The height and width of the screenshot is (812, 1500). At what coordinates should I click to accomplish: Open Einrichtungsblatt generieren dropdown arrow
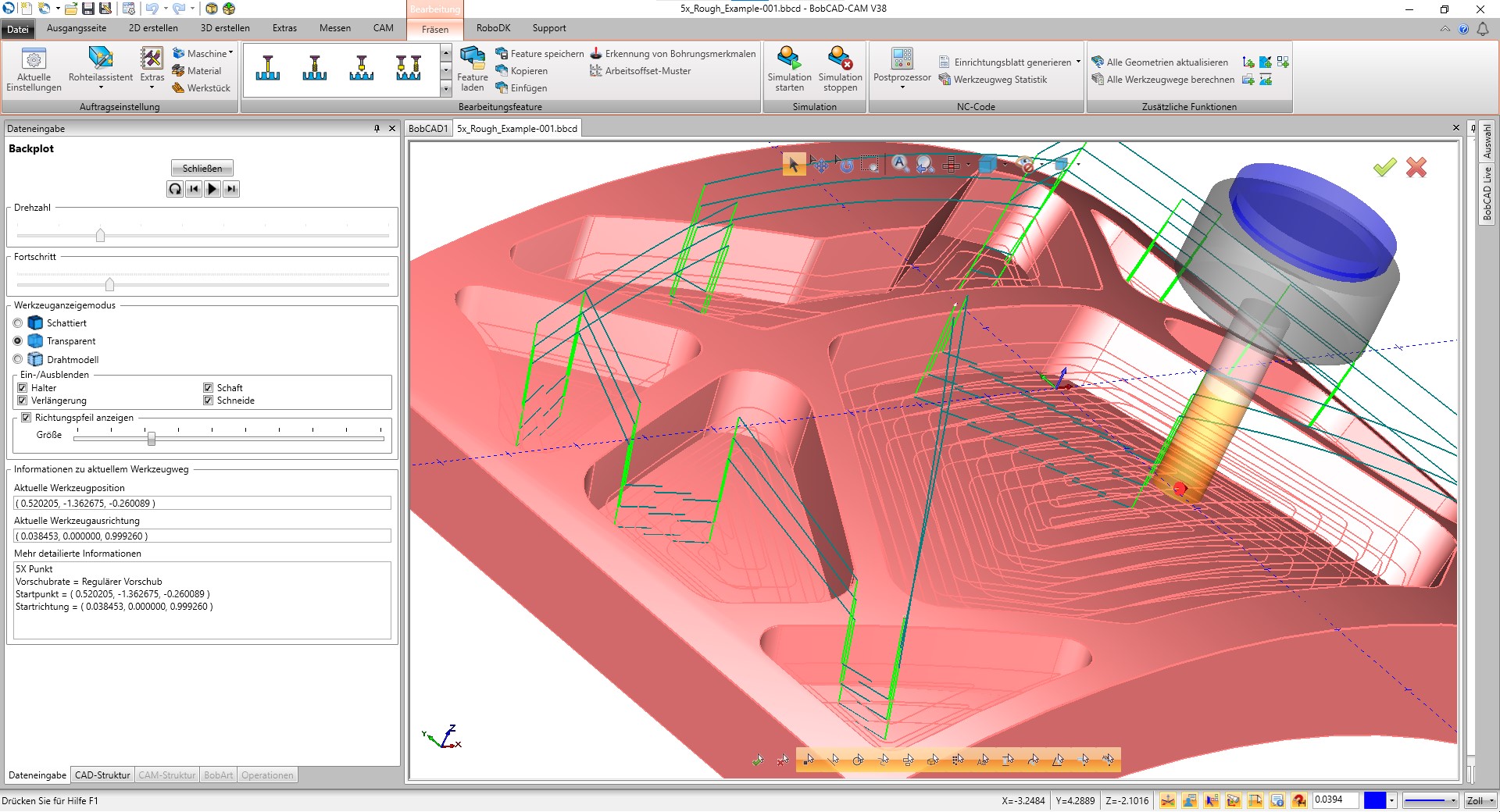coord(1078,62)
